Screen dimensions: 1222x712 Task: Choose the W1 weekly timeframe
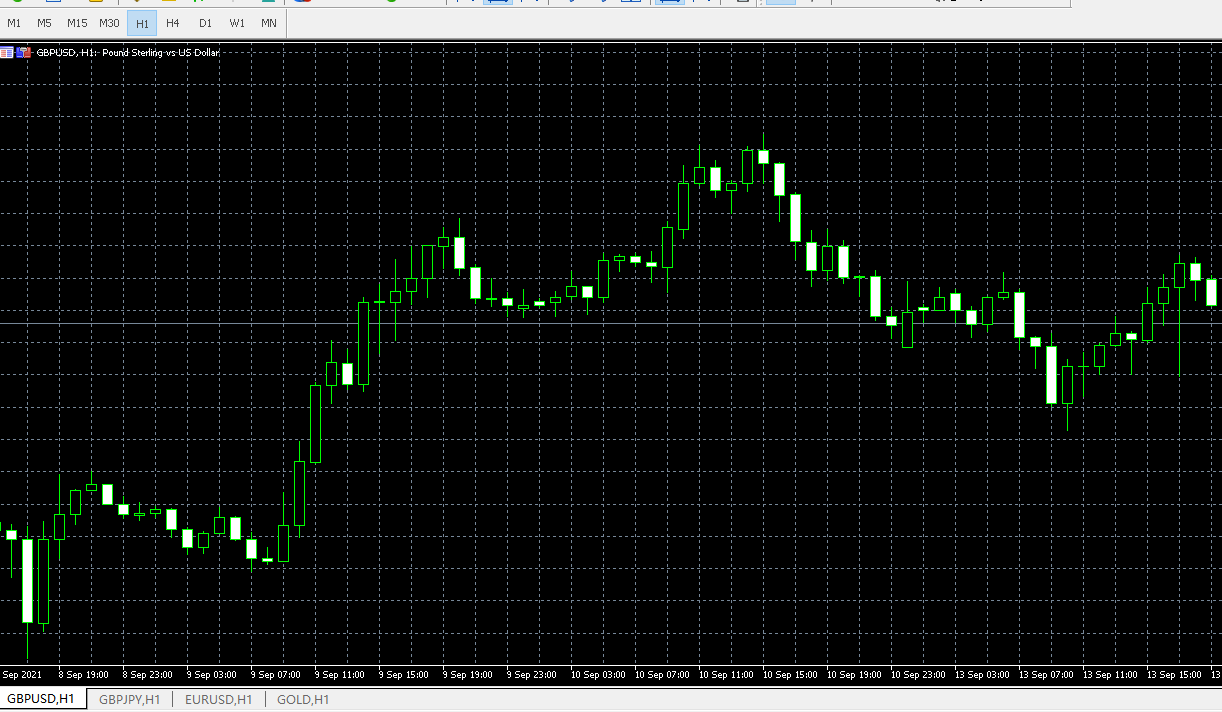pos(237,23)
